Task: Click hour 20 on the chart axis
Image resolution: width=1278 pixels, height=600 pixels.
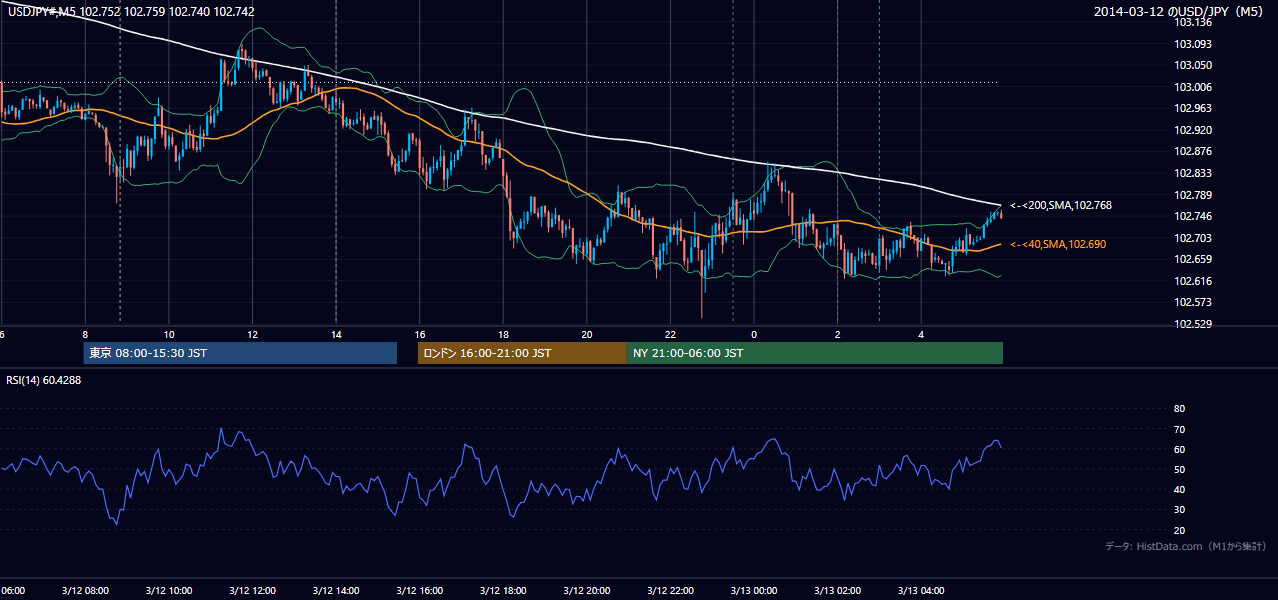Action: [587, 334]
